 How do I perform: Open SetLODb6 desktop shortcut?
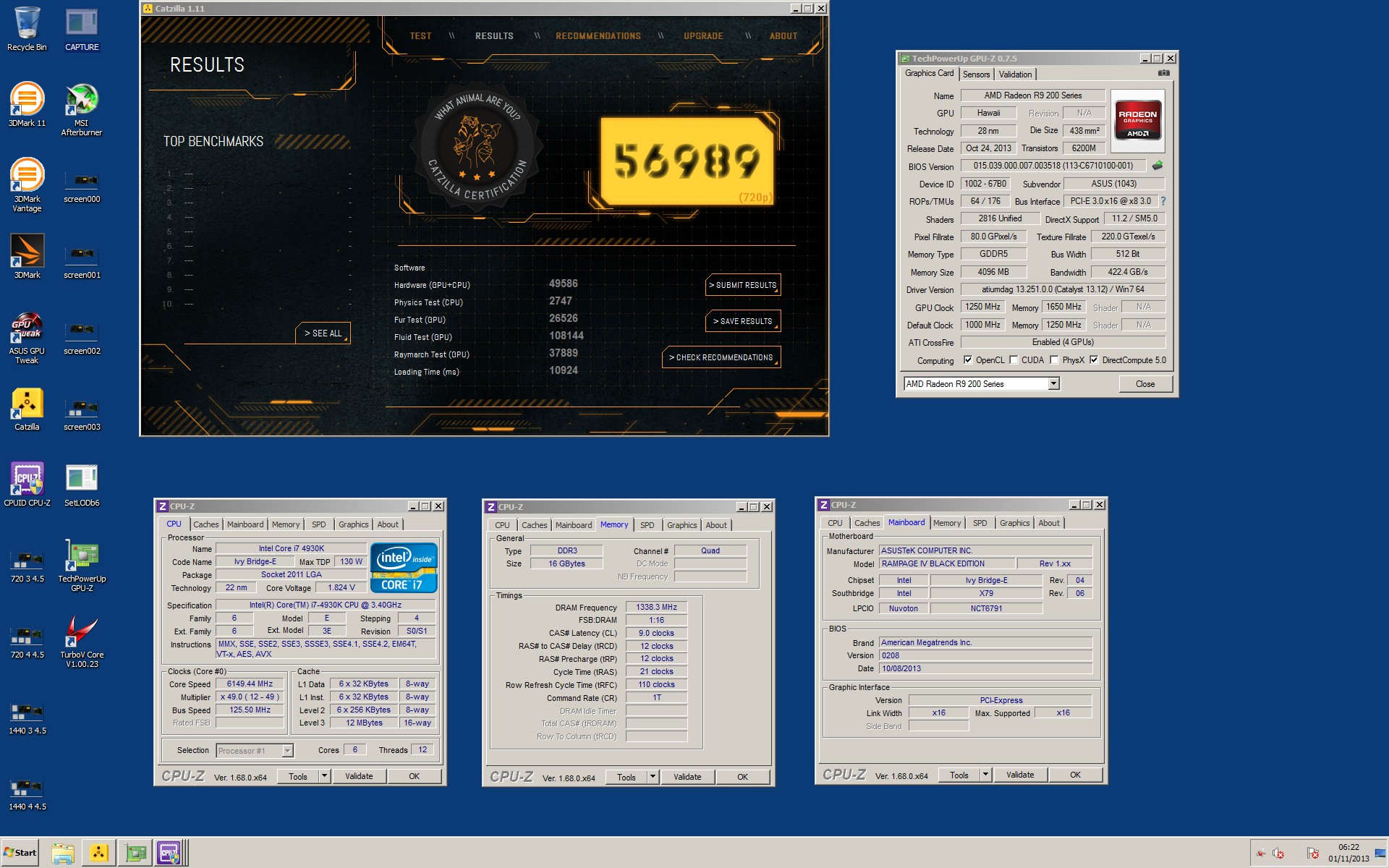[x=82, y=479]
